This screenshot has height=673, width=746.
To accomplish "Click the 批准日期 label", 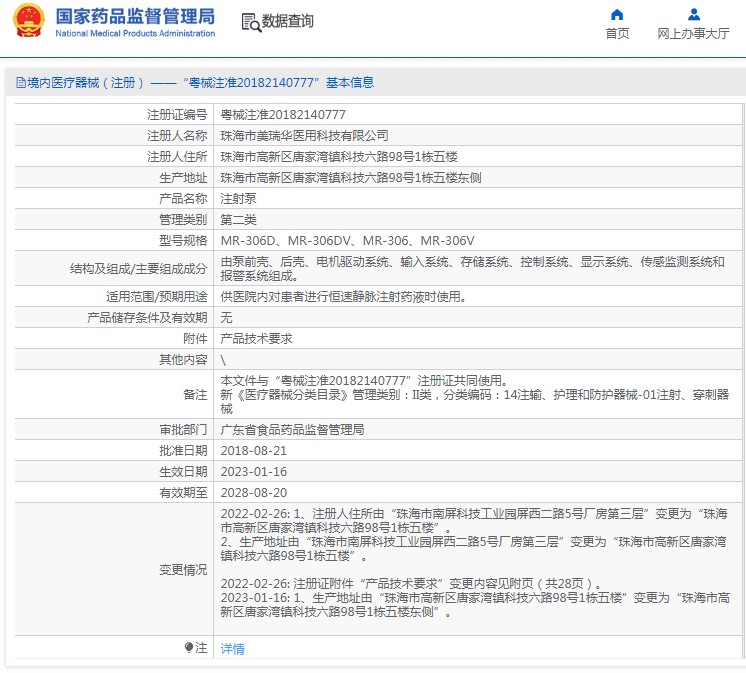I will click(183, 450).
